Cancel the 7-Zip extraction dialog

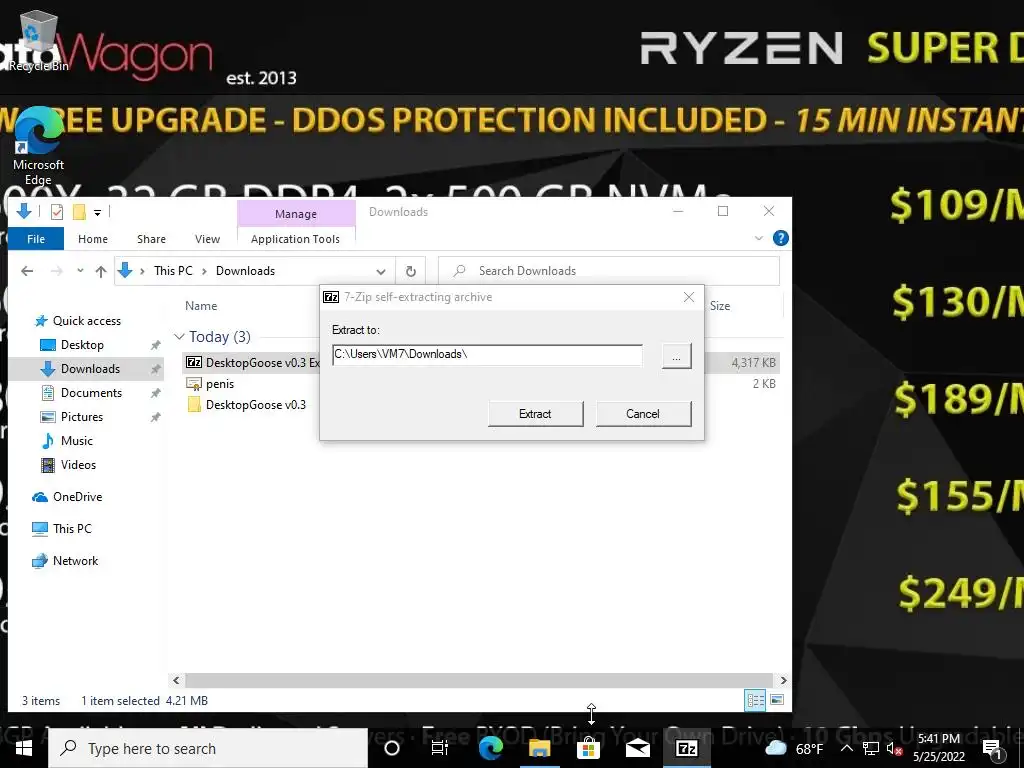(x=643, y=414)
